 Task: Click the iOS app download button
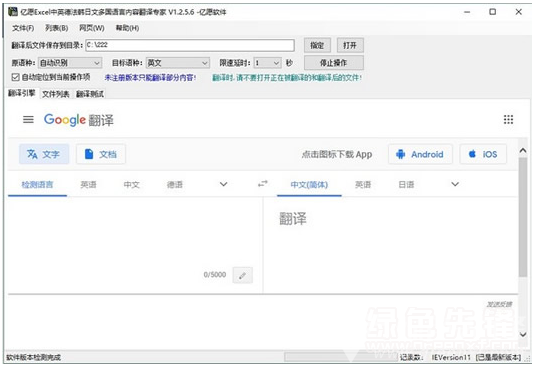click(483, 154)
